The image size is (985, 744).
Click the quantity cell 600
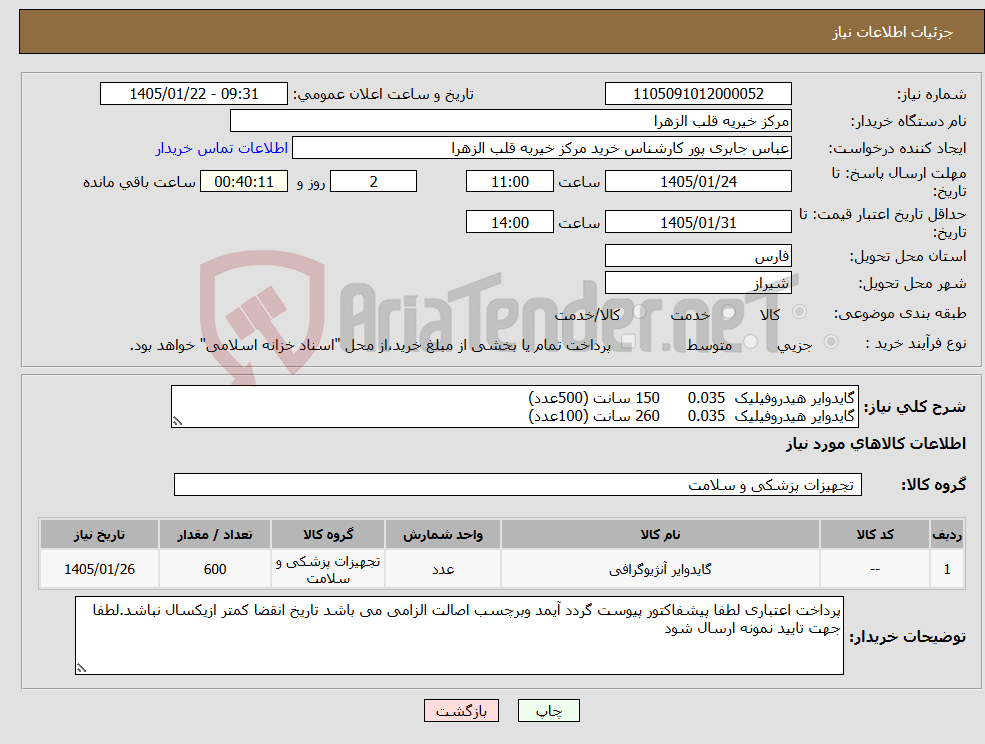pyautogui.click(x=215, y=569)
